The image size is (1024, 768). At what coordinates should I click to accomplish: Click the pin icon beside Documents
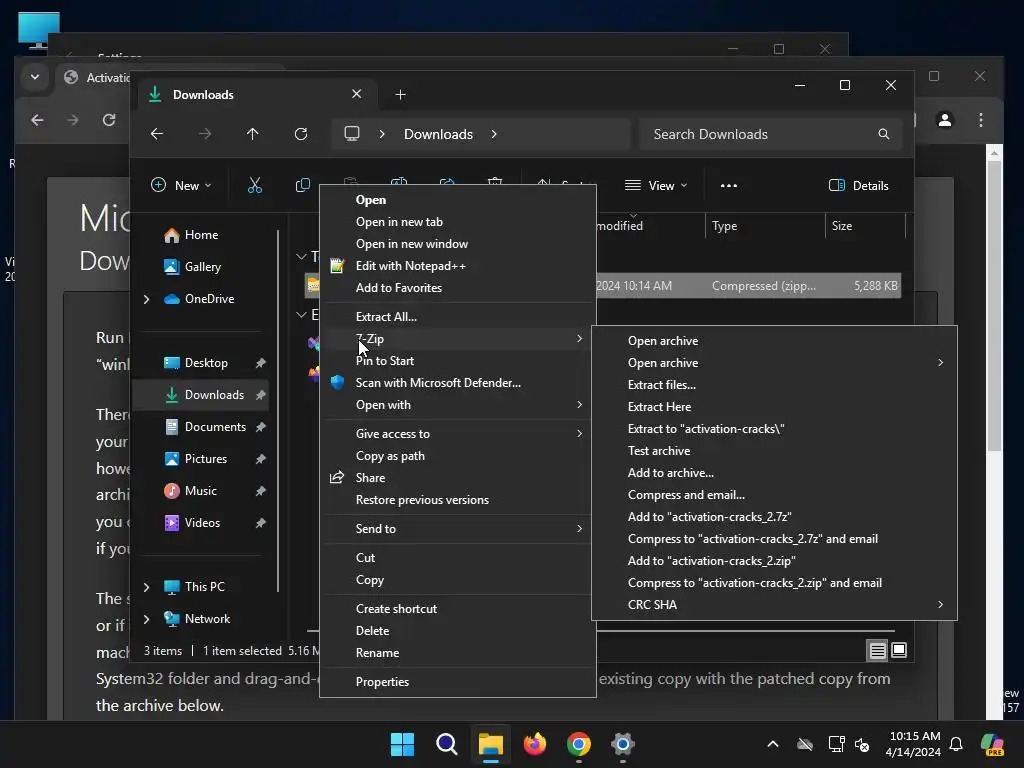click(261, 427)
